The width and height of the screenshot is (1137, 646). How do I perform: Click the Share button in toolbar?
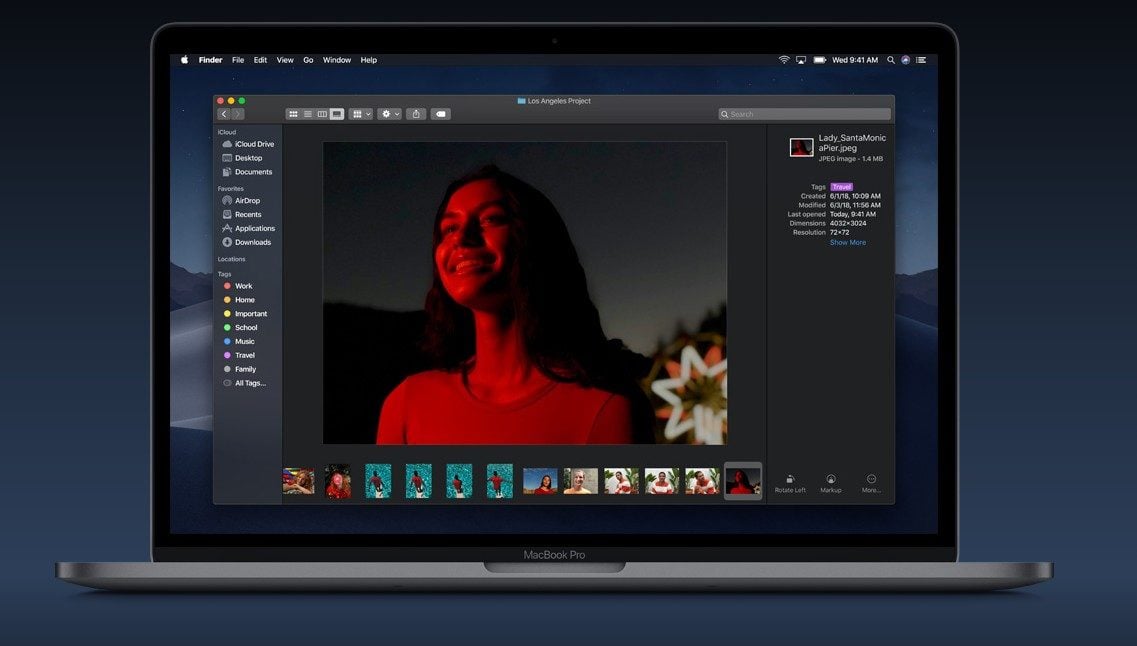(417, 114)
